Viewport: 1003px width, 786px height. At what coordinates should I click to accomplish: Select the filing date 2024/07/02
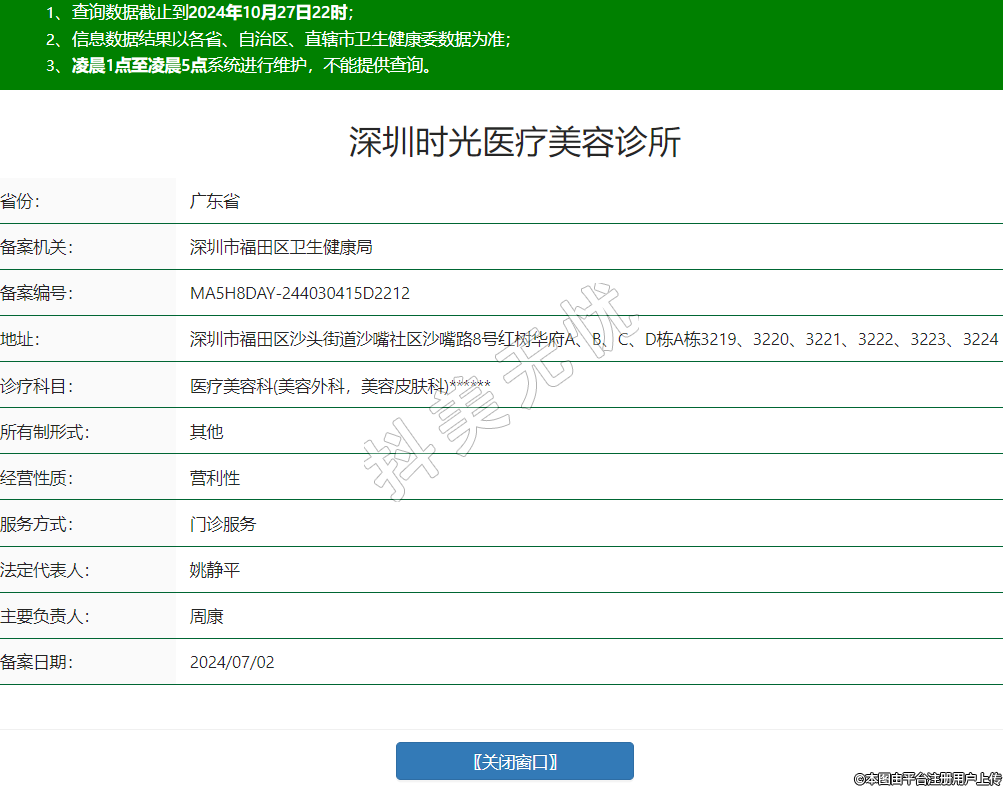(x=232, y=662)
